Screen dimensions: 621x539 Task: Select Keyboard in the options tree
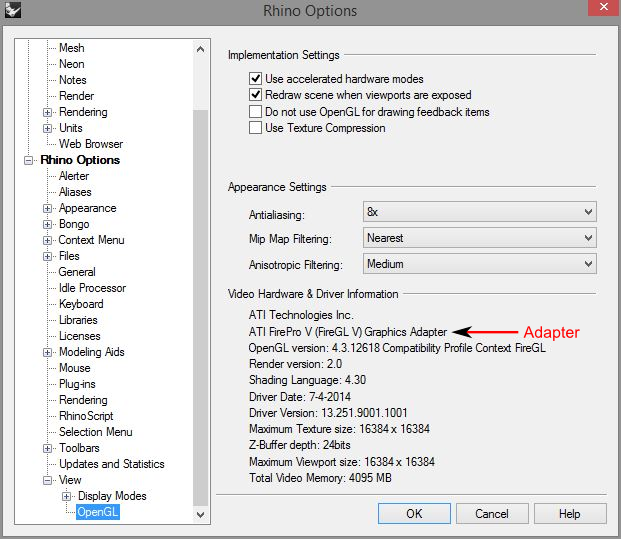81,304
